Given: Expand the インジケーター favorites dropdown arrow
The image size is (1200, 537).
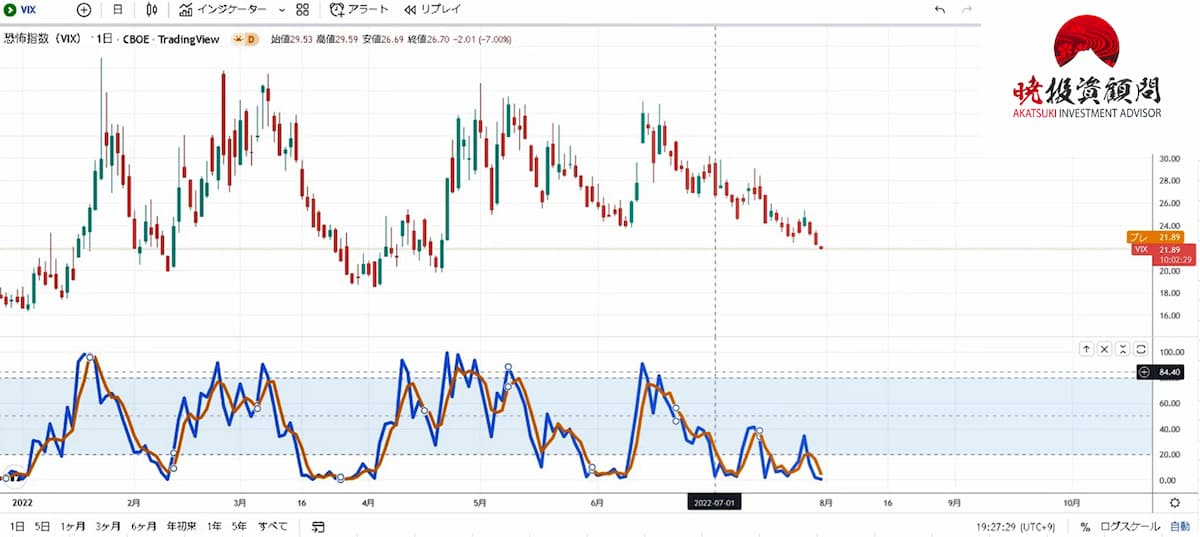Looking at the screenshot, I should [281, 10].
